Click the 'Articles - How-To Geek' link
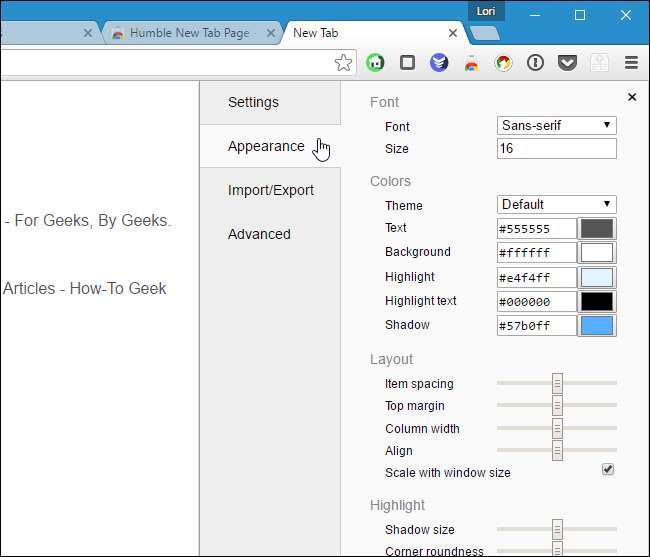650x557 pixels. [x=85, y=288]
